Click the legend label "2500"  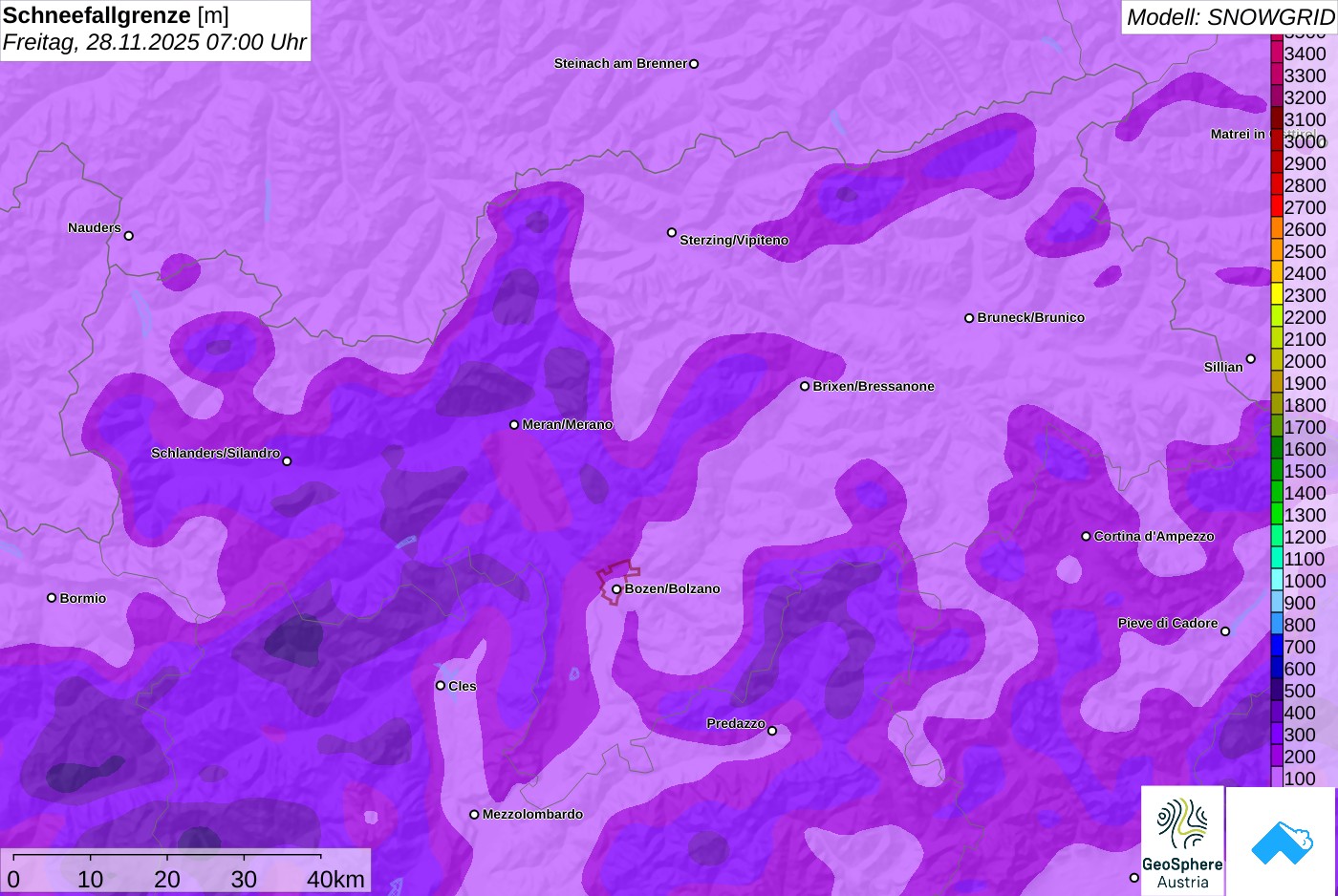coord(1305,251)
